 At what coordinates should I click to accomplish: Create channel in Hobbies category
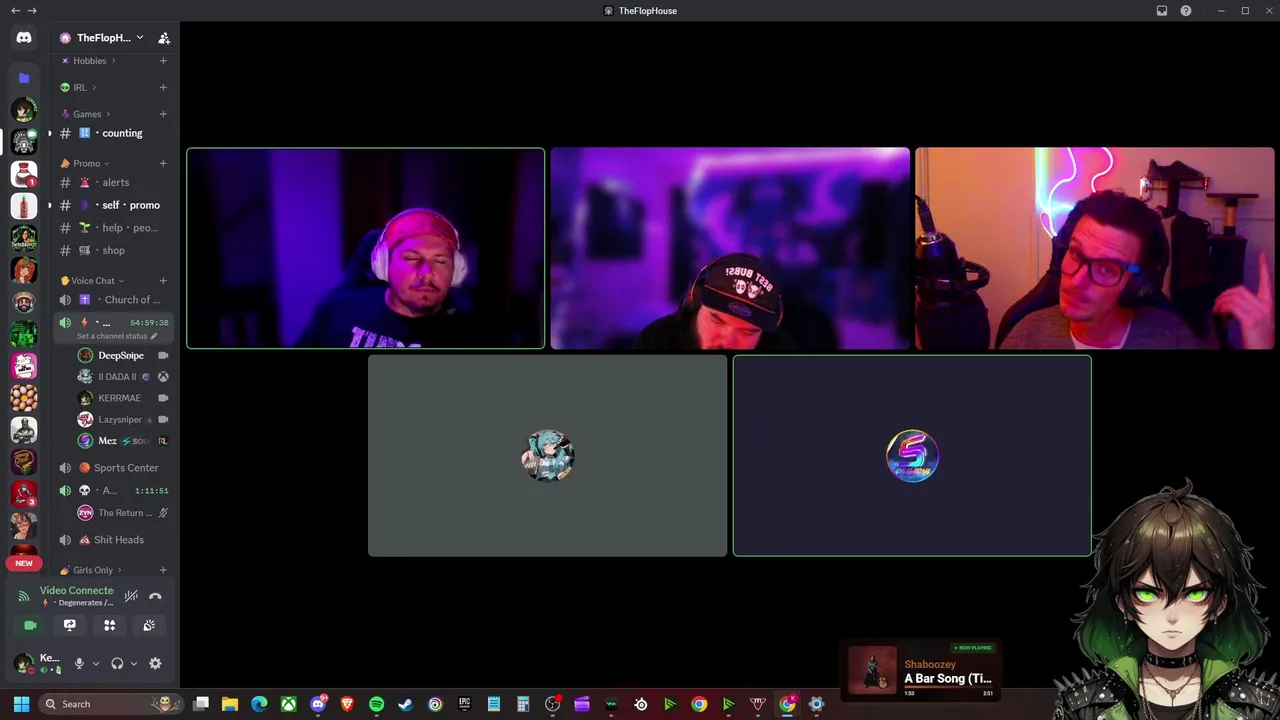[163, 61]
